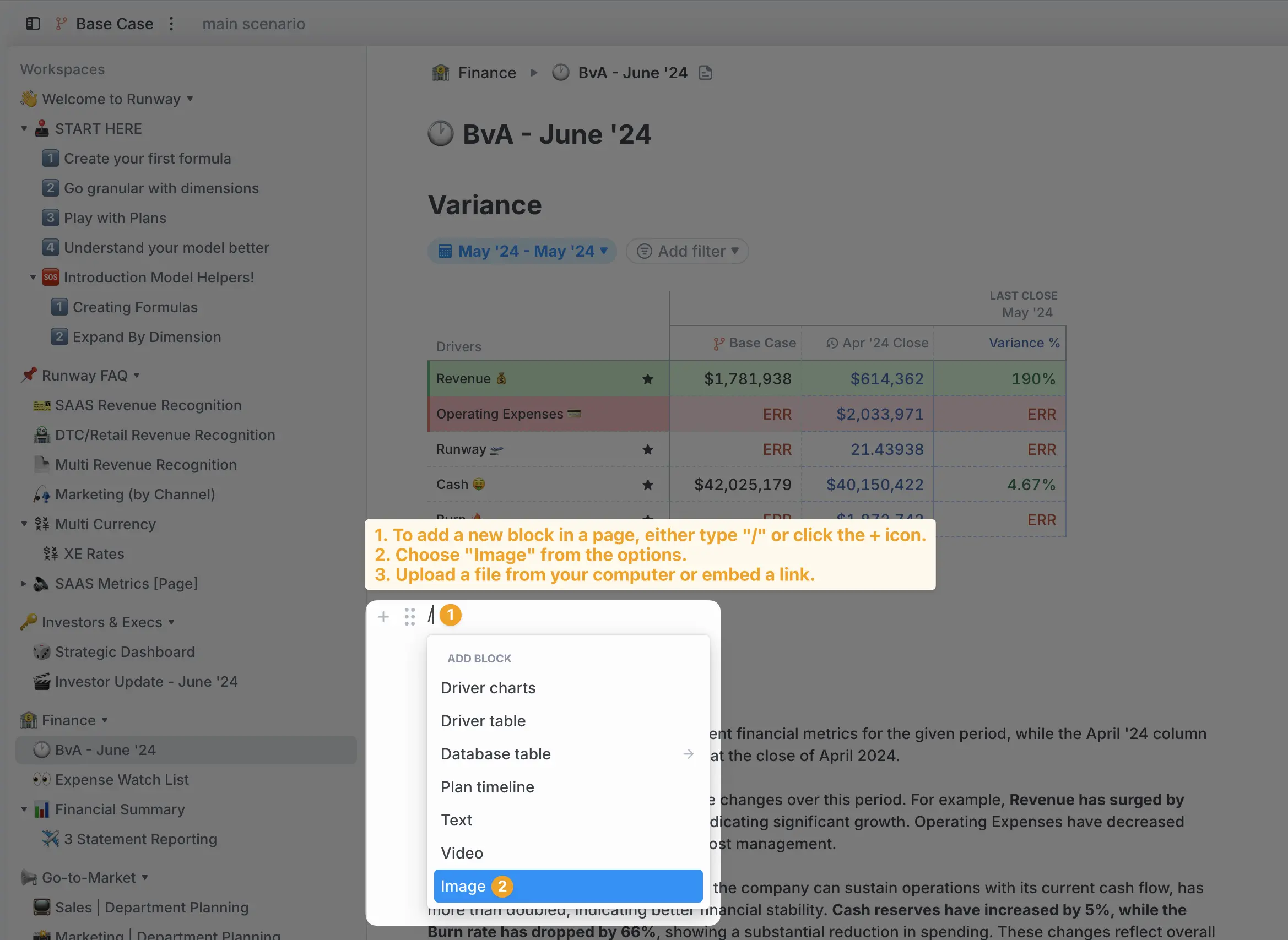
Task: Collapse the Financial Summary section
Action: coord(24,809)
